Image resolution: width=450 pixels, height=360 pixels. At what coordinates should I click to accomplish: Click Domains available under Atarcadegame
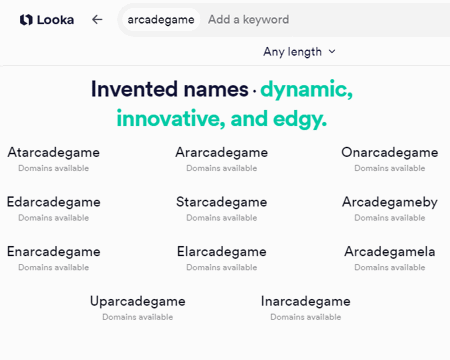pyautogui.click(x=54, y=168)
